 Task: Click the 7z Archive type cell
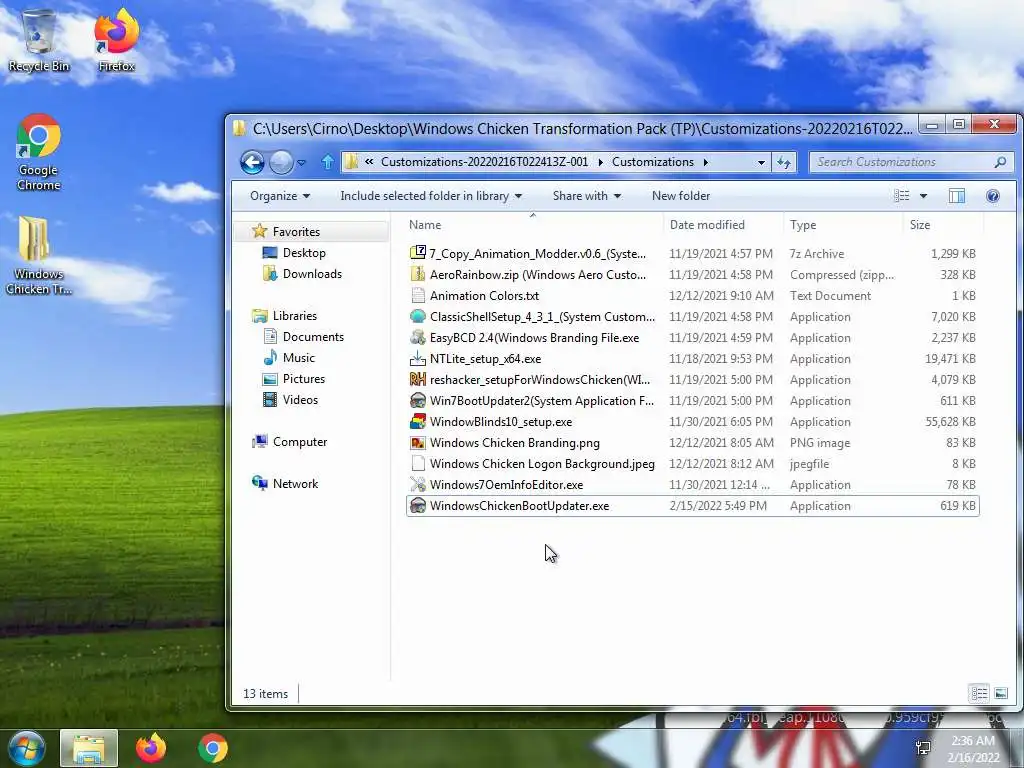pyautogui.click(x=817, y=253)
